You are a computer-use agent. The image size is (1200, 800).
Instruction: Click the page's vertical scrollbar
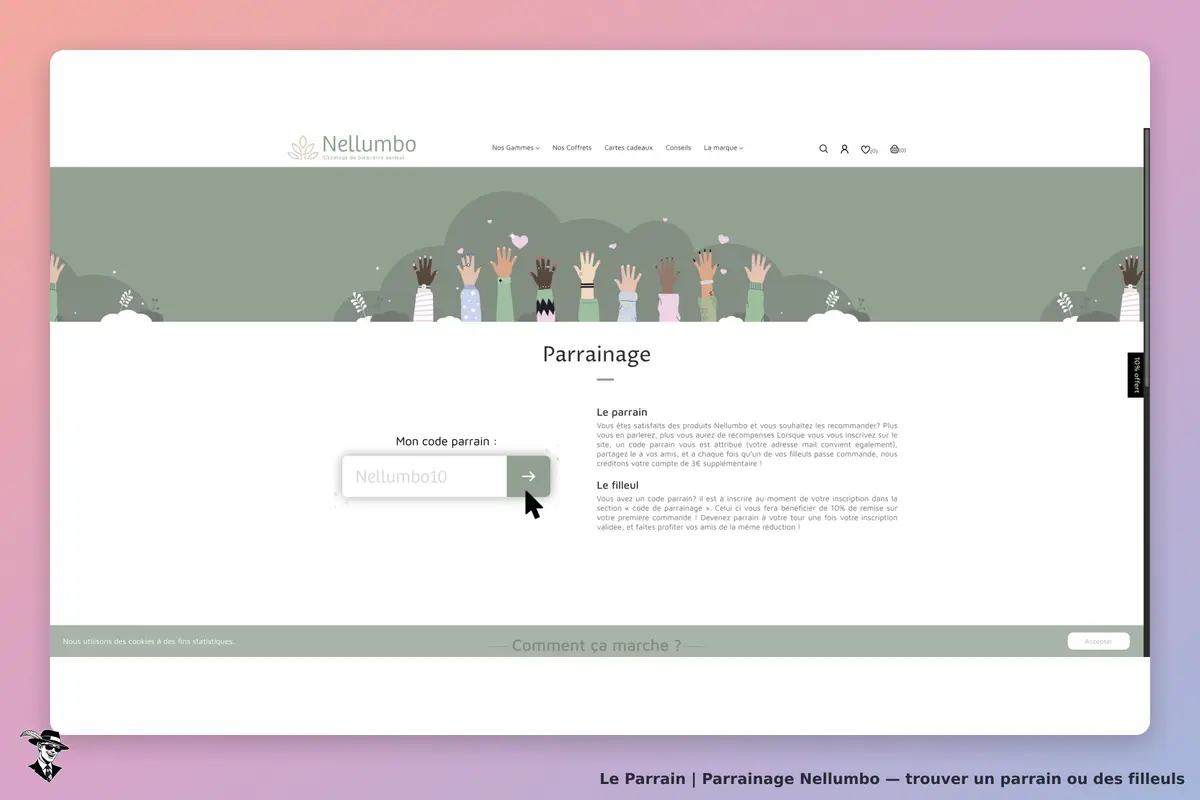pos(1146,392)
